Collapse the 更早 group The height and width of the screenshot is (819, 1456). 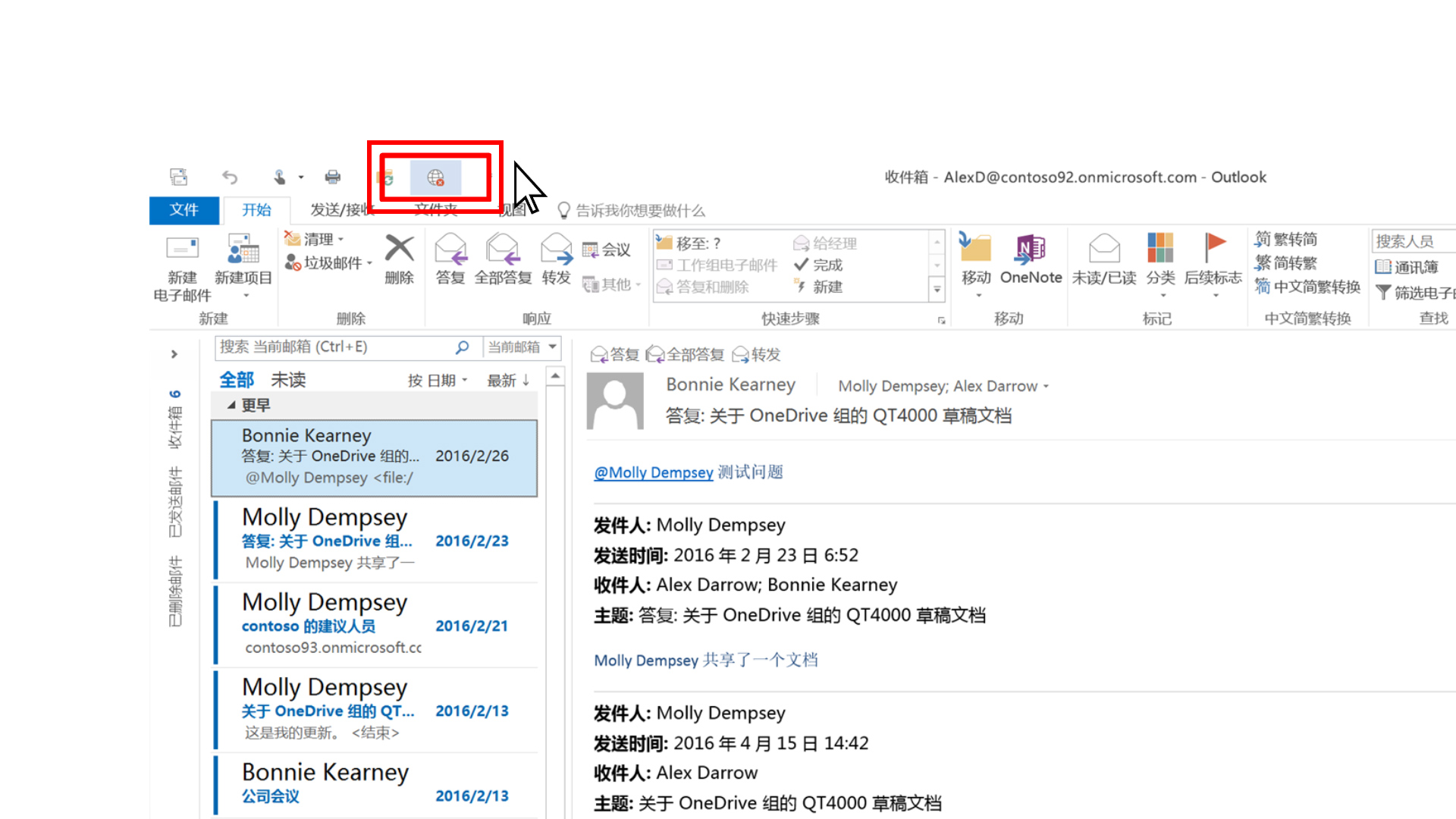231,406
